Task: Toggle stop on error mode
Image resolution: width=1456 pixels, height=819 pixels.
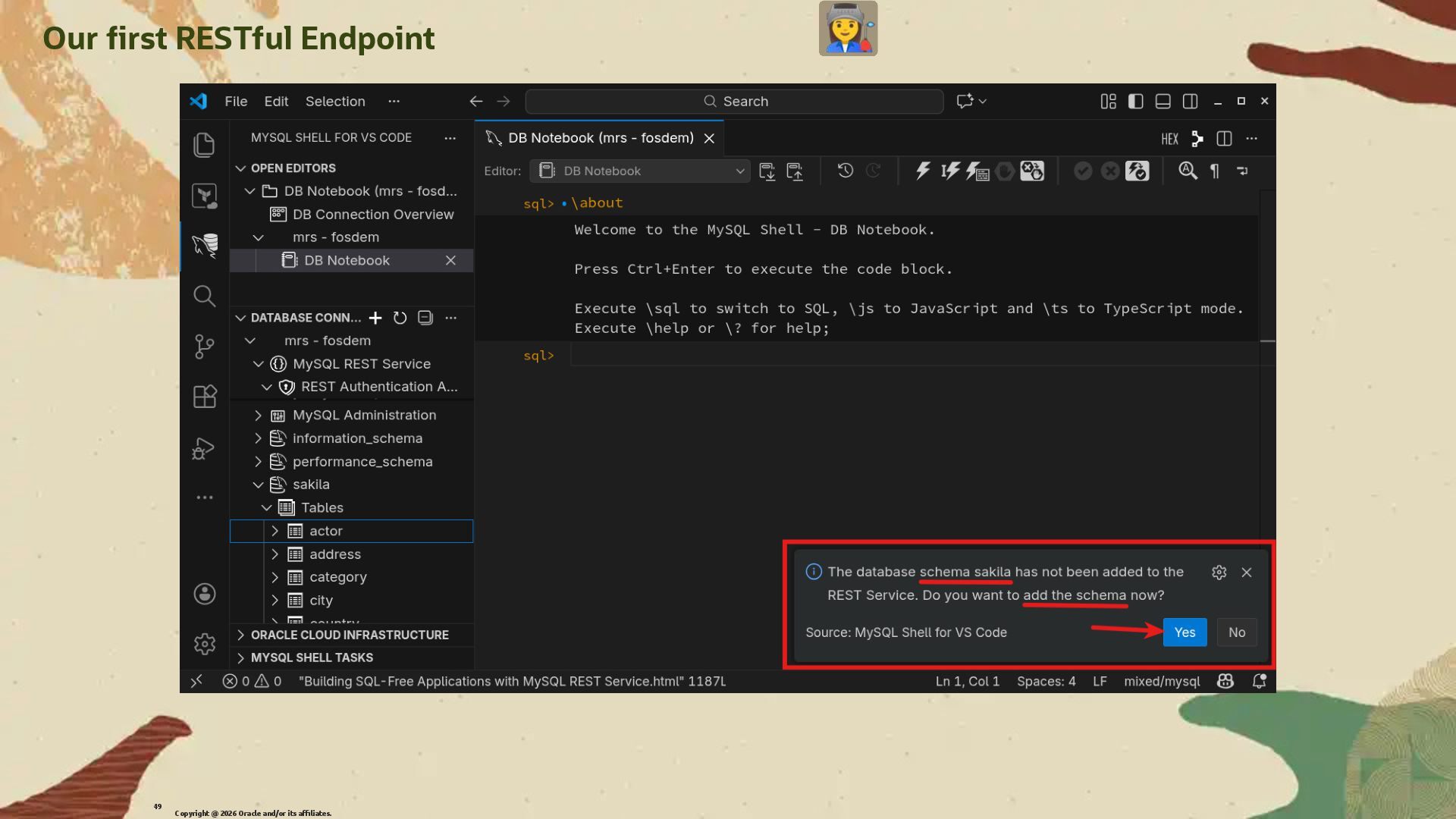Action: point(1032,171)
